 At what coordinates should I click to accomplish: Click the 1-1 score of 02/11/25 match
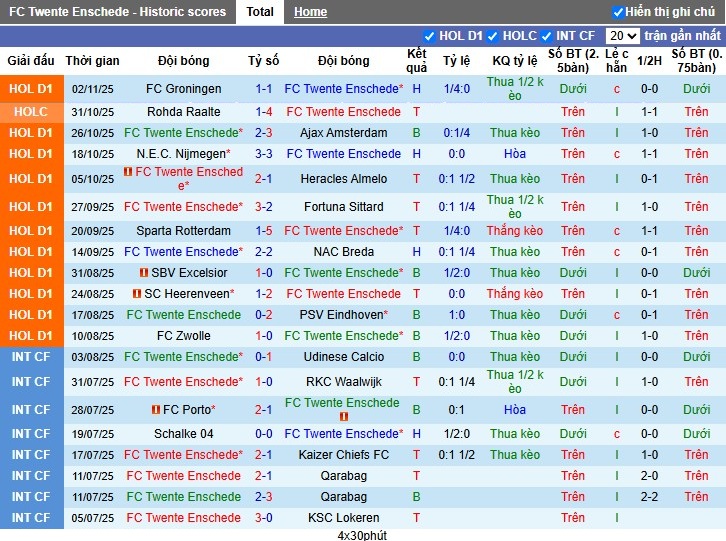point(263,88)
